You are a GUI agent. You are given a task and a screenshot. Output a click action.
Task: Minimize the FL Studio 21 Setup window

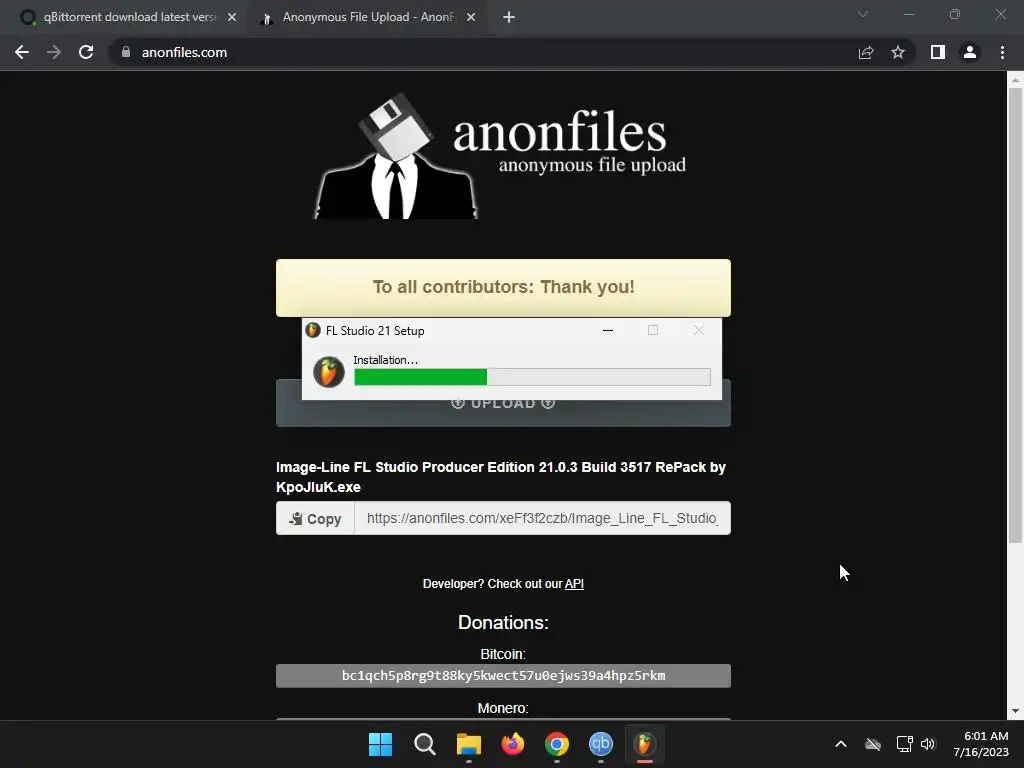pos(608,330)
